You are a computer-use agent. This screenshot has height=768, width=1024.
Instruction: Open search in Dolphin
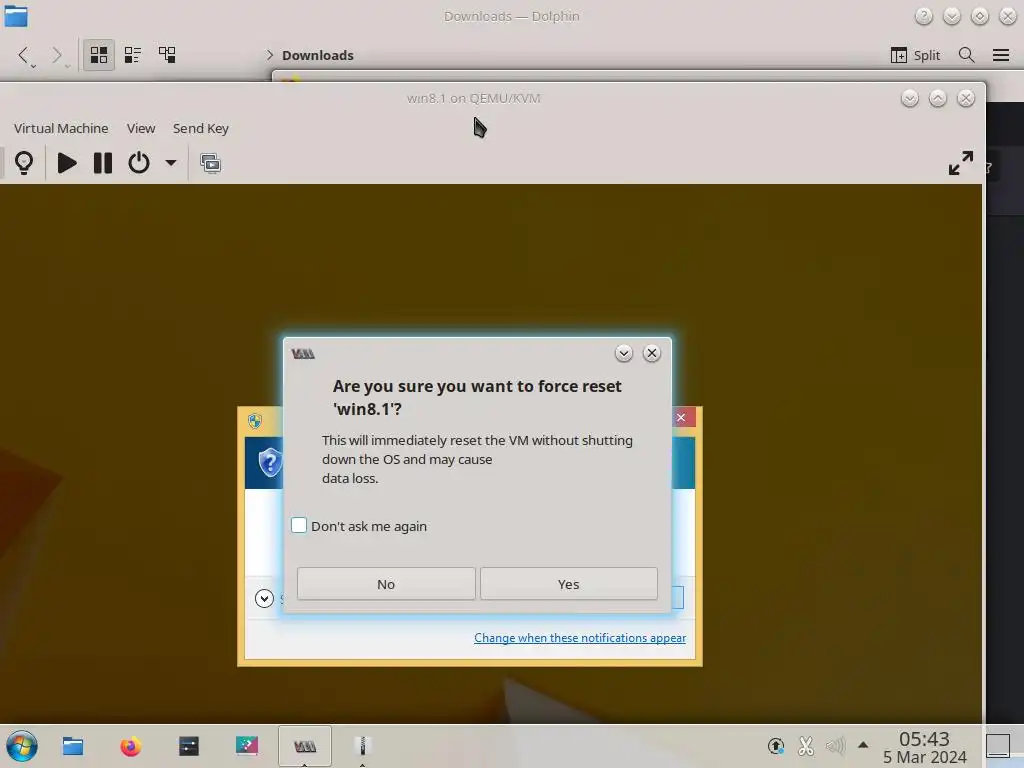pos(967,56)
